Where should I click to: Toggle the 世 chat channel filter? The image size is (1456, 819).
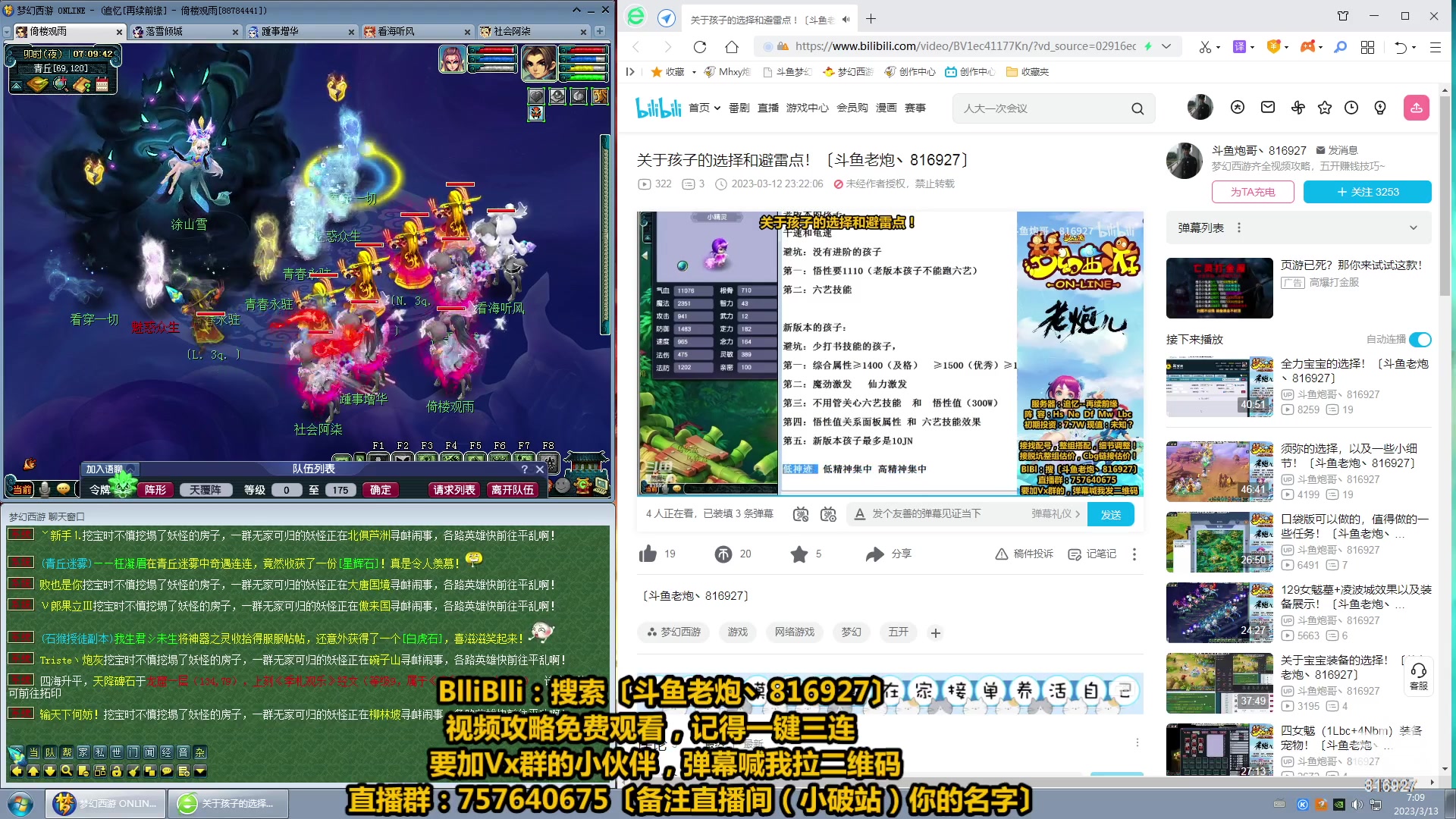click(117, 752)
